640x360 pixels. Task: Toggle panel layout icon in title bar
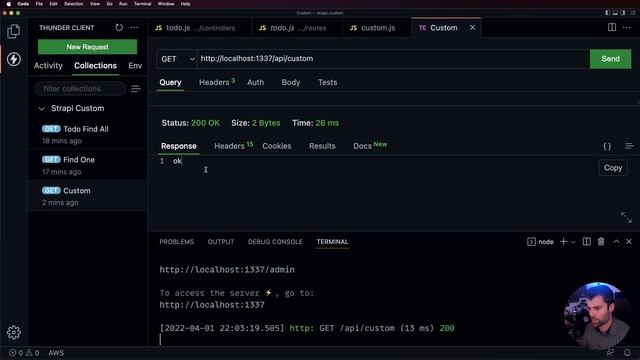pyautogui.click(x=615, y=13)
